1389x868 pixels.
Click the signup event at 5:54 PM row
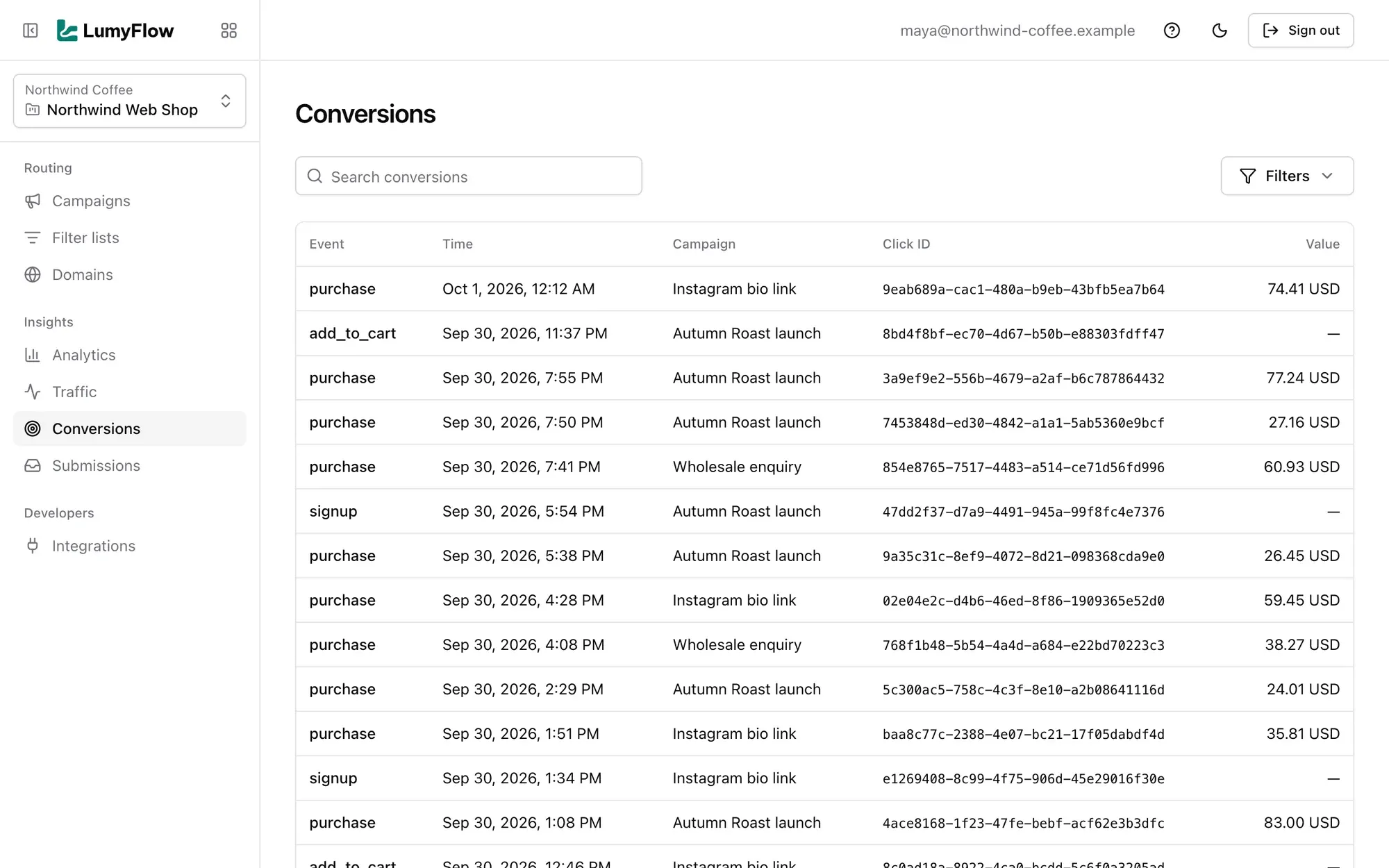(333, 511)
